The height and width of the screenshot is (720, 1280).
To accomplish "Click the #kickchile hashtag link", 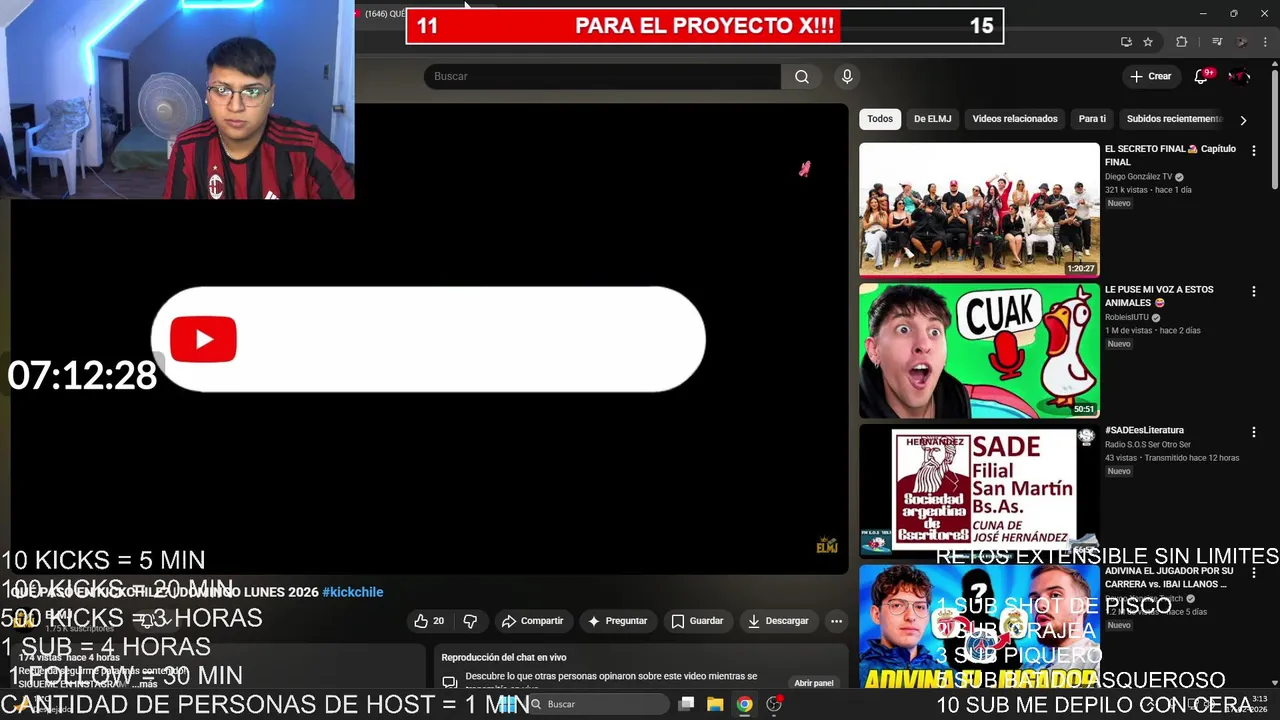I will [353, 592].
